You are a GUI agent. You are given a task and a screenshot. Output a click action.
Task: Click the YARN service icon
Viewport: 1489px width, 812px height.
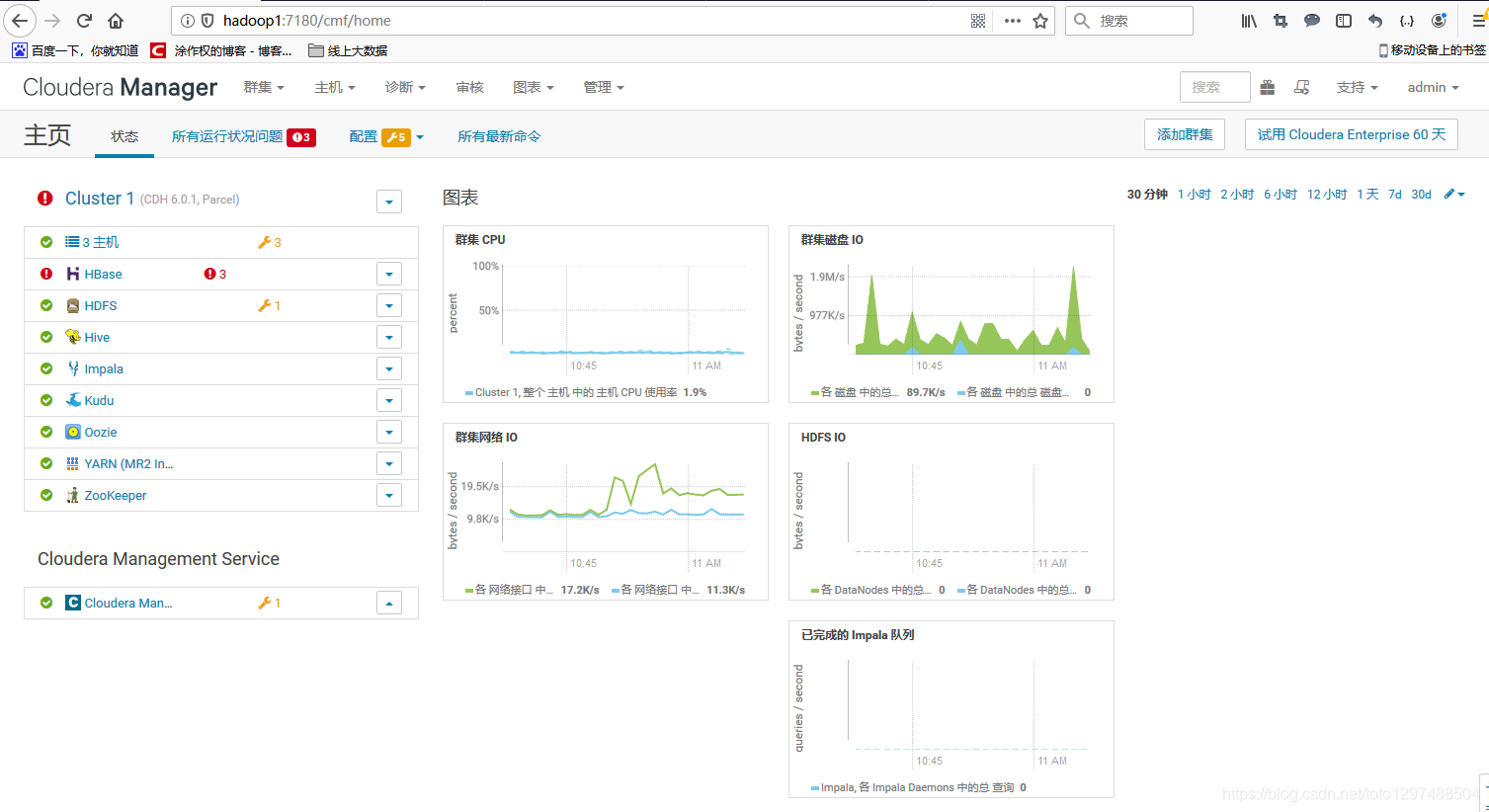[73, 463]
